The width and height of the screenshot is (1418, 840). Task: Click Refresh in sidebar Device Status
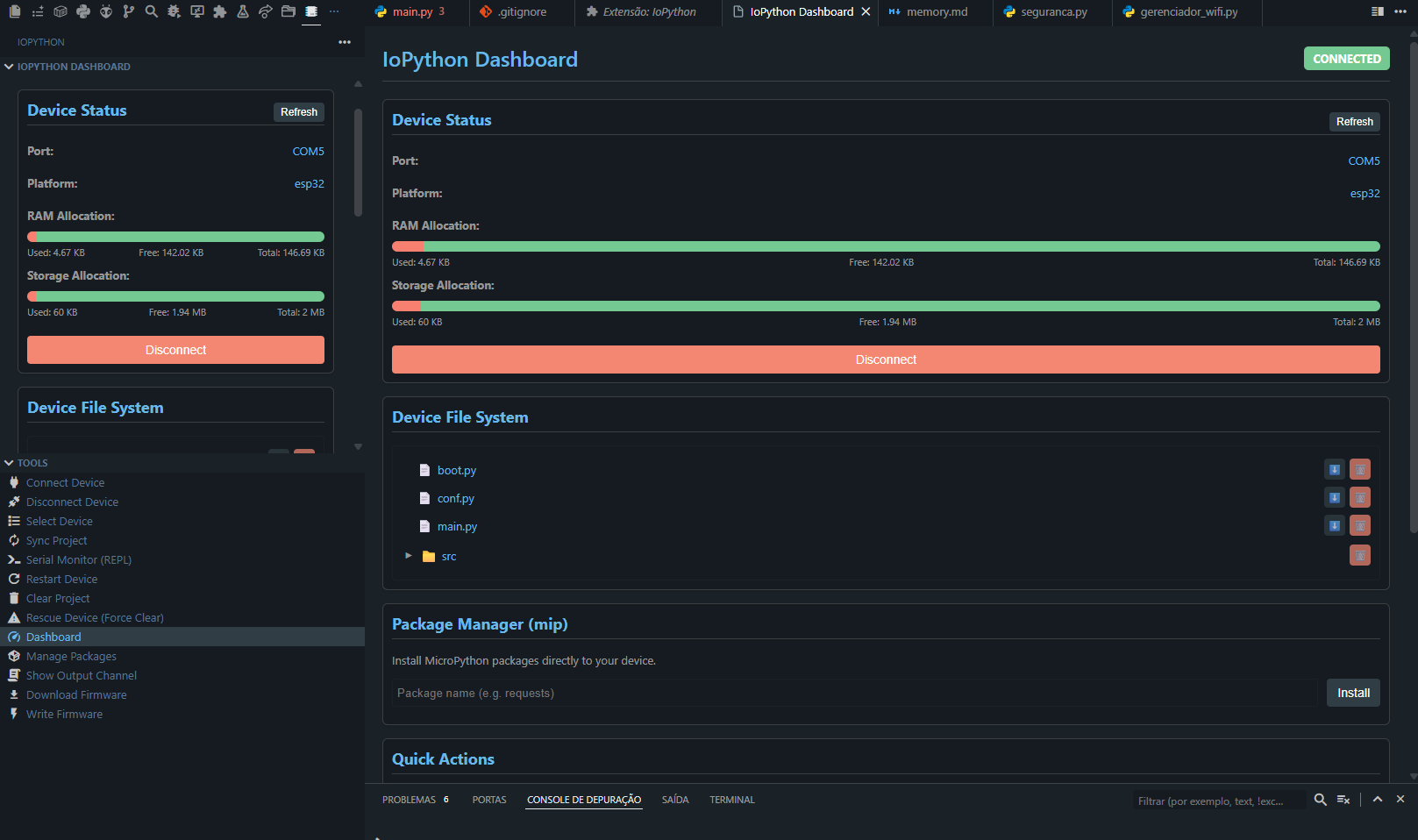point(299,112)
